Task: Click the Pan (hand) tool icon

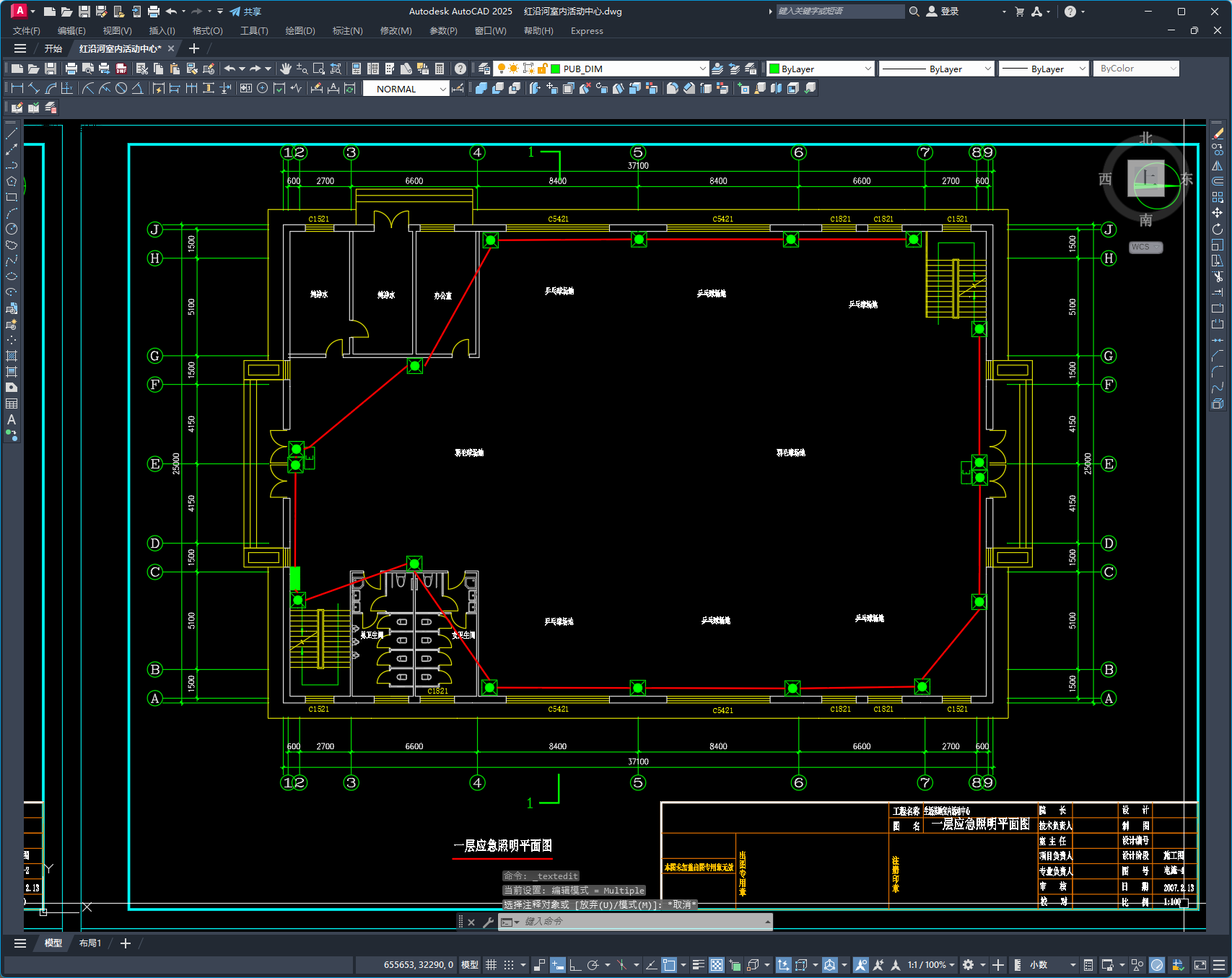Action: [x=286, y=69]
